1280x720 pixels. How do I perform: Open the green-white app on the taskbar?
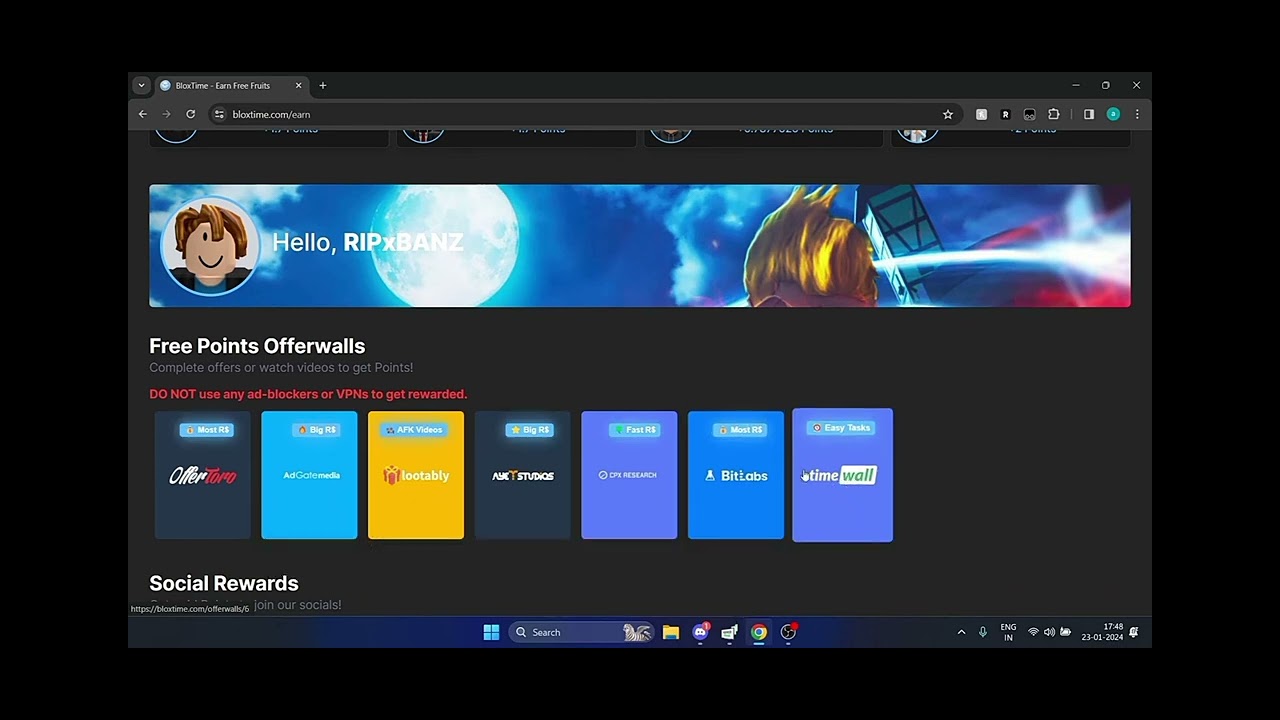pos(730,632)
